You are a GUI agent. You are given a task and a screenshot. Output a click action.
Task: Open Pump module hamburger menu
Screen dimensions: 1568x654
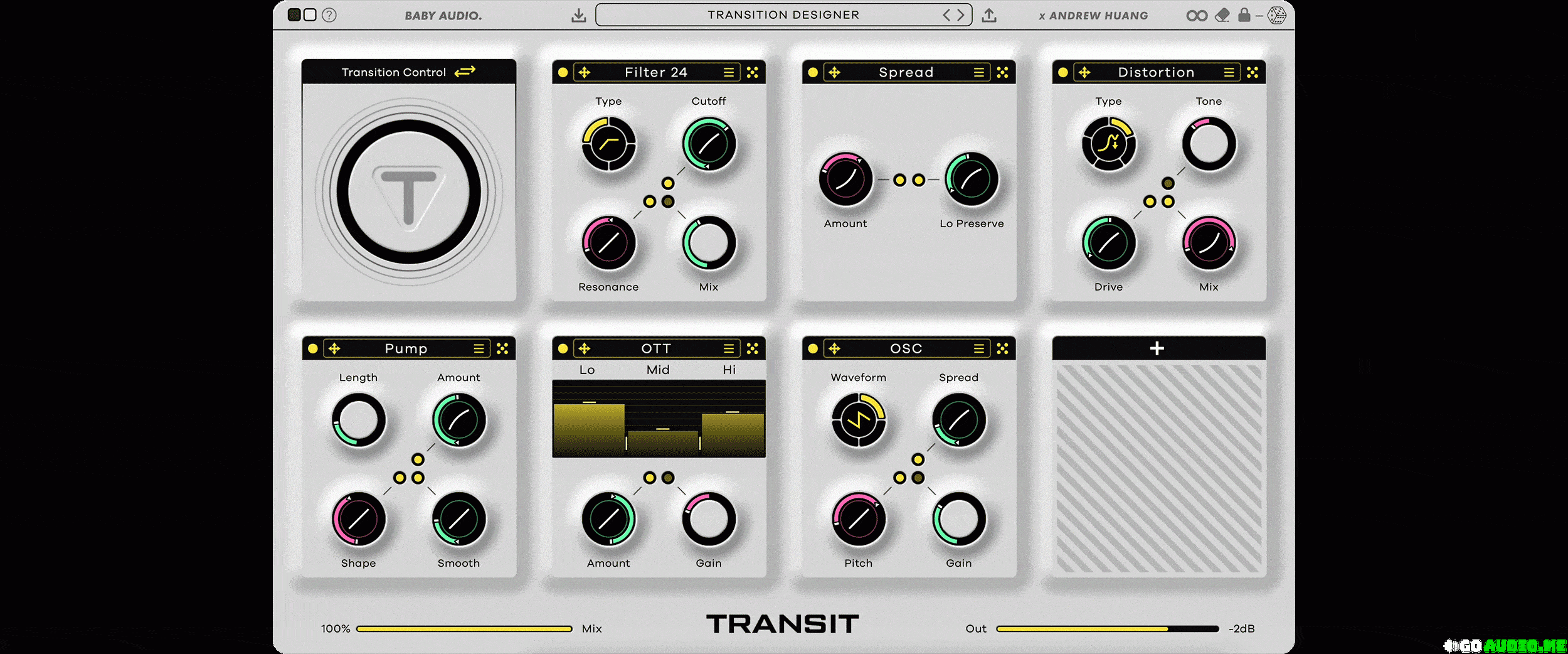[x=479, y=348]
